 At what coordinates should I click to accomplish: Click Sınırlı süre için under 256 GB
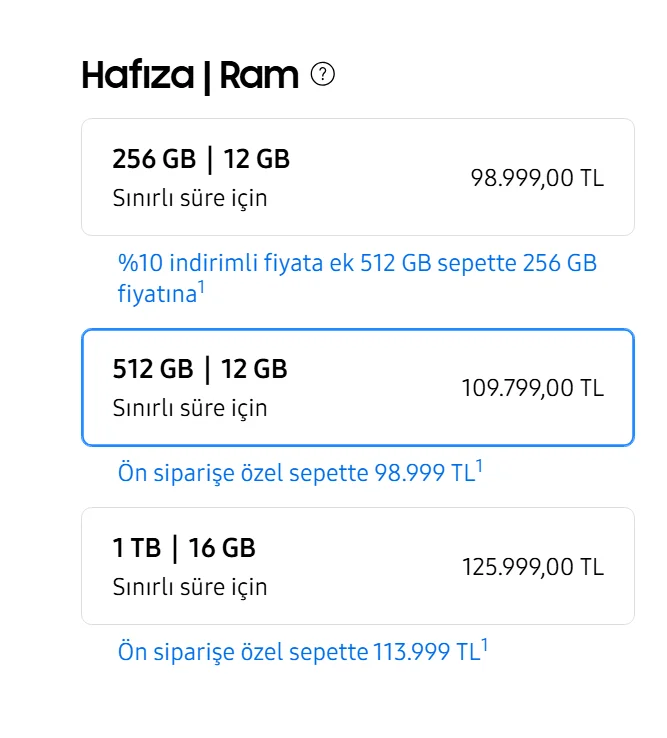click(x=190, y=198)
